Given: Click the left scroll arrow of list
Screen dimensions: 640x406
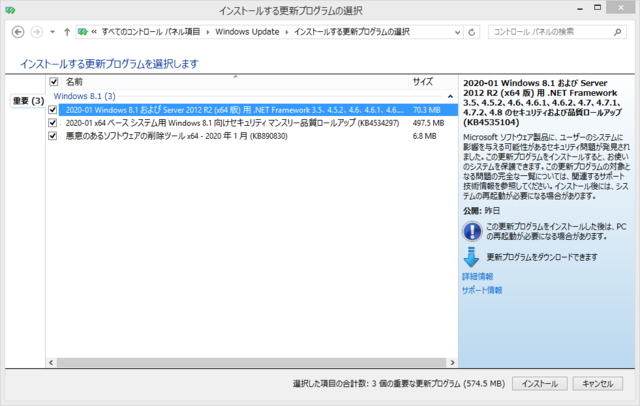Looking at the screenshot, I should tap(51, 362).
